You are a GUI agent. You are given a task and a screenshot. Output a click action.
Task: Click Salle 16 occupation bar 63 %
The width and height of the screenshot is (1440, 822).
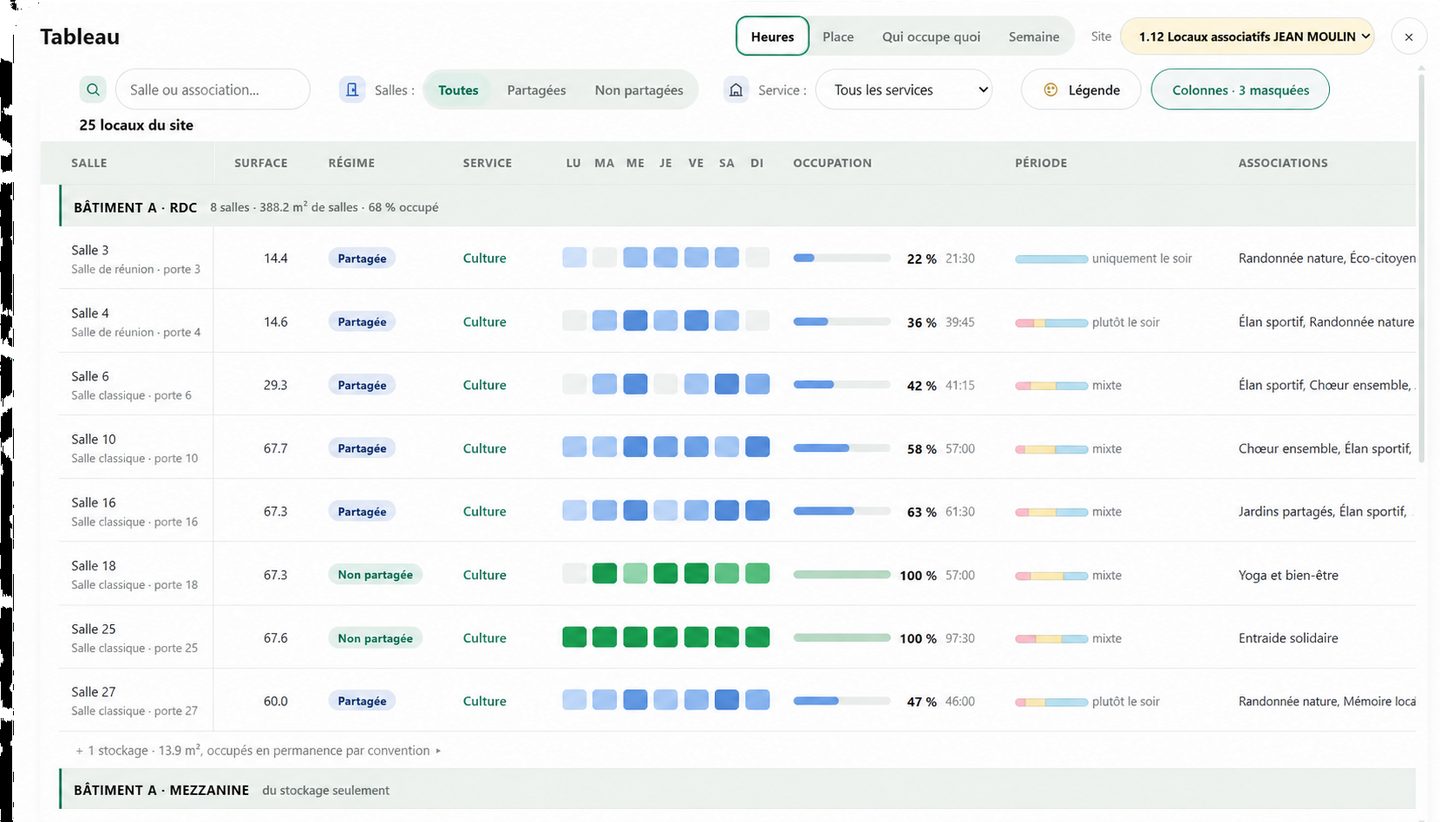coord(842,511)
